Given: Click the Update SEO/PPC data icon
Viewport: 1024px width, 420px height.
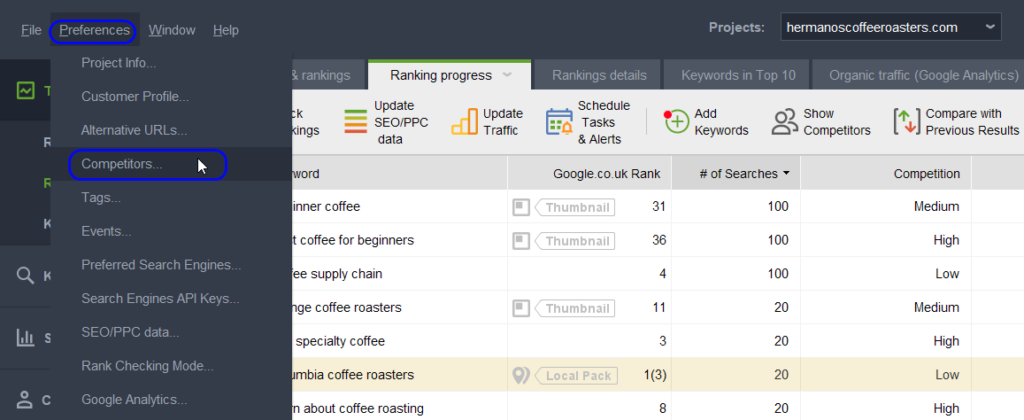Looking at the screenshot, I should coord(356,122).
